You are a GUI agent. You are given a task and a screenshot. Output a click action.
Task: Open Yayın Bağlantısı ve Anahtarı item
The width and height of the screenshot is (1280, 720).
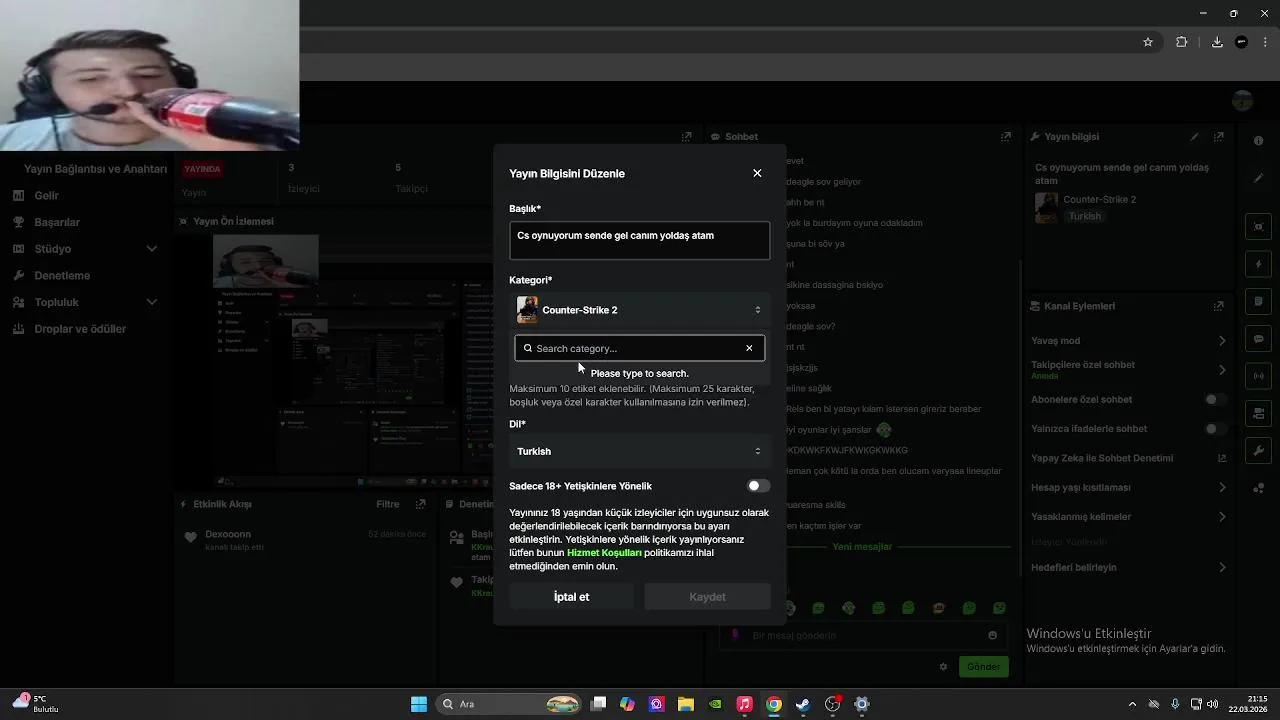coord(95,169)
